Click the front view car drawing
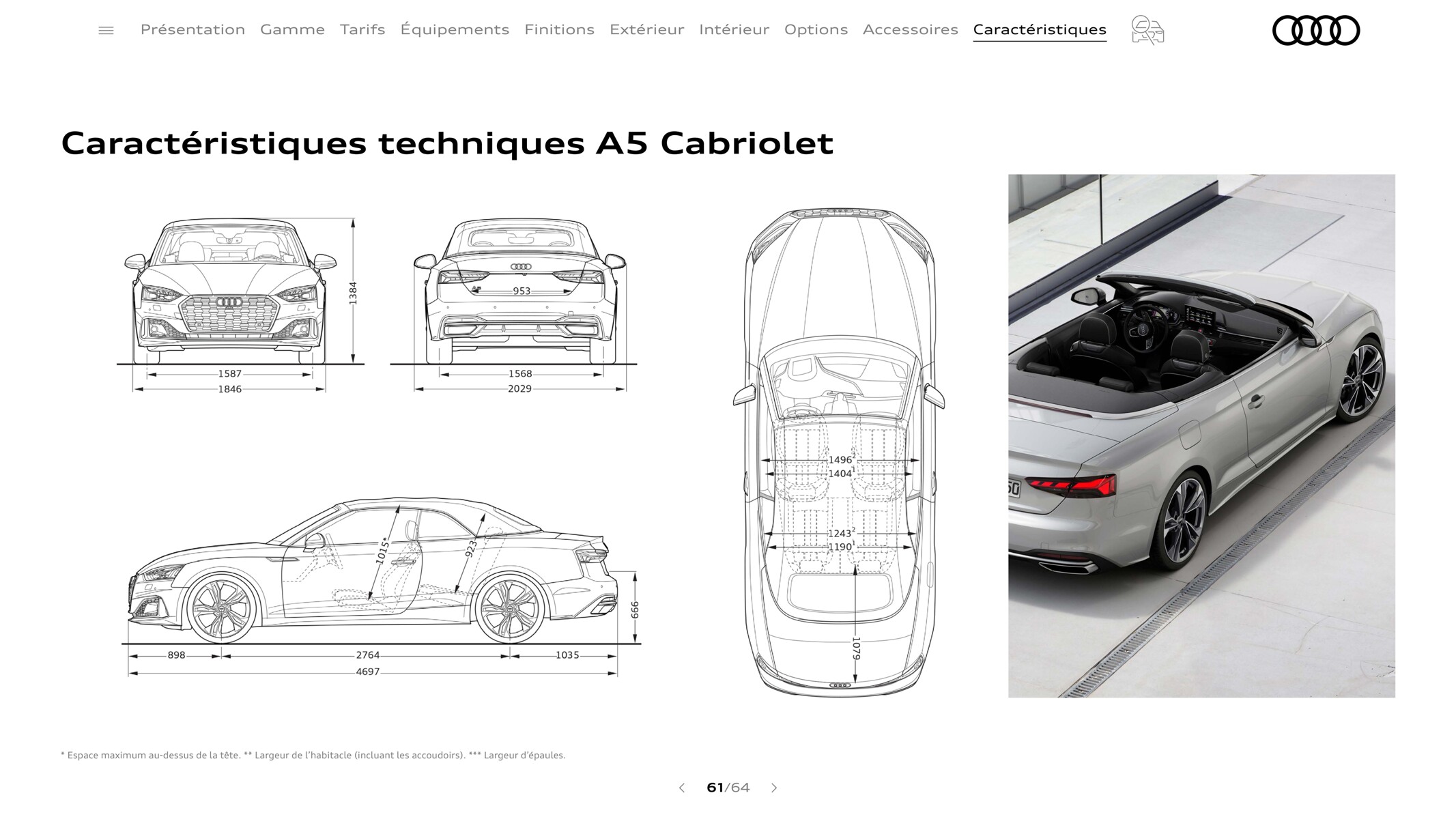The height and width of the screenshot is (819, 1456). point(230,291)
